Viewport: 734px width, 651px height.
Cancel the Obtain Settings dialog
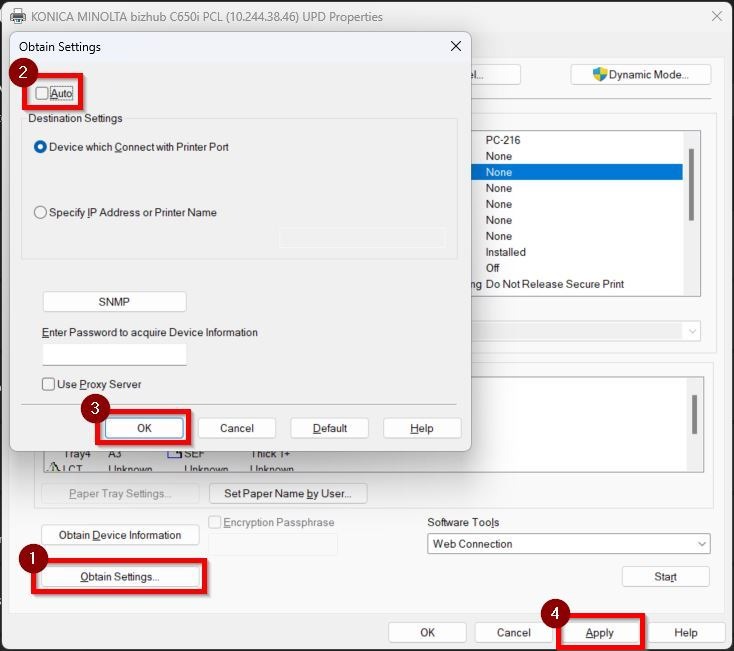pos(237,428)
